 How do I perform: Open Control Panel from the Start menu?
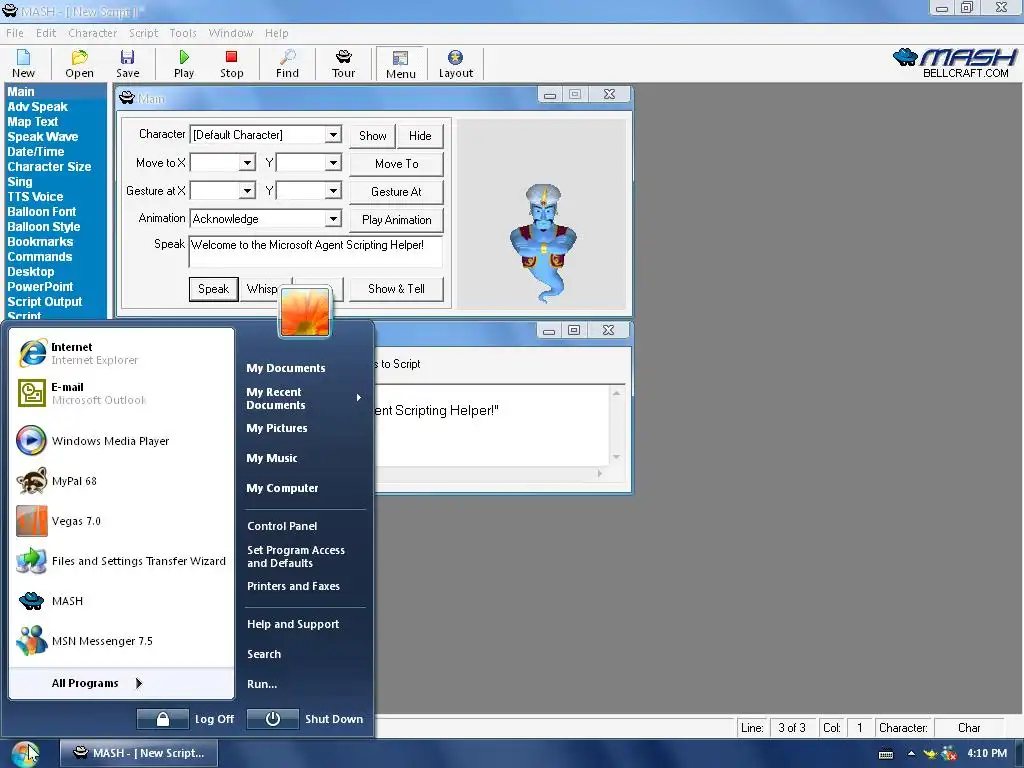pyautogui.click(x=282, y=526)
